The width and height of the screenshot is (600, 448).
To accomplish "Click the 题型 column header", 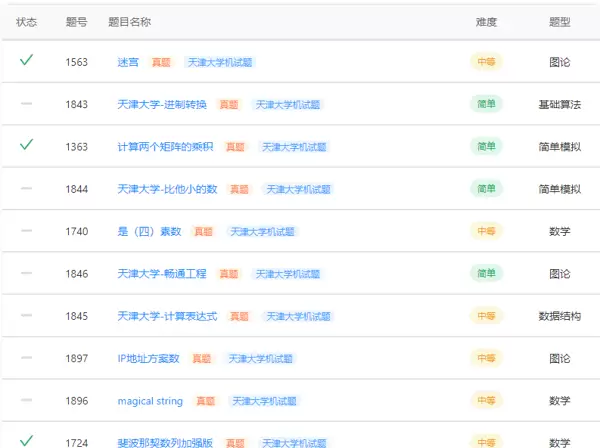I will (x=560, y=22).
